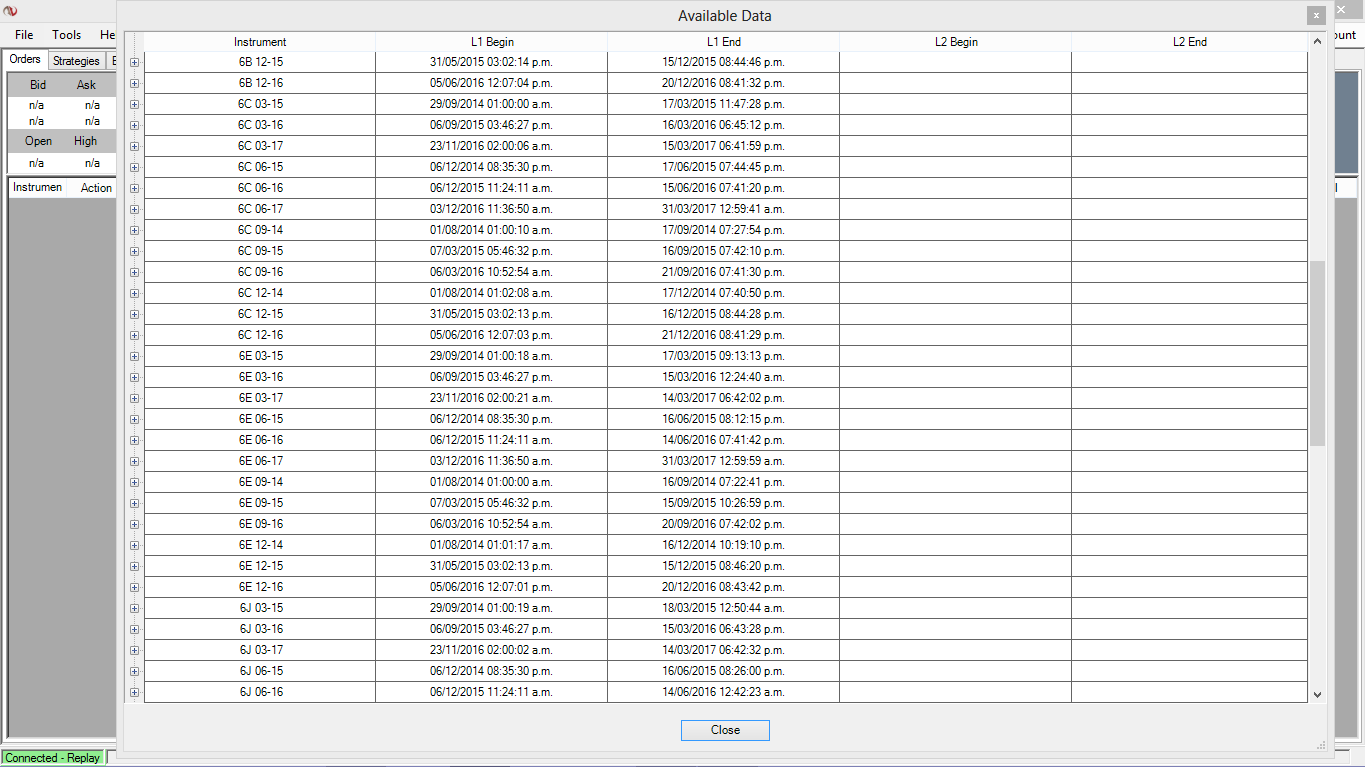Image resolution: width=1365 pixels, height=767 pixels.
Task: Expand the 6J 03-17 row
Action: (x=134, y=650)
